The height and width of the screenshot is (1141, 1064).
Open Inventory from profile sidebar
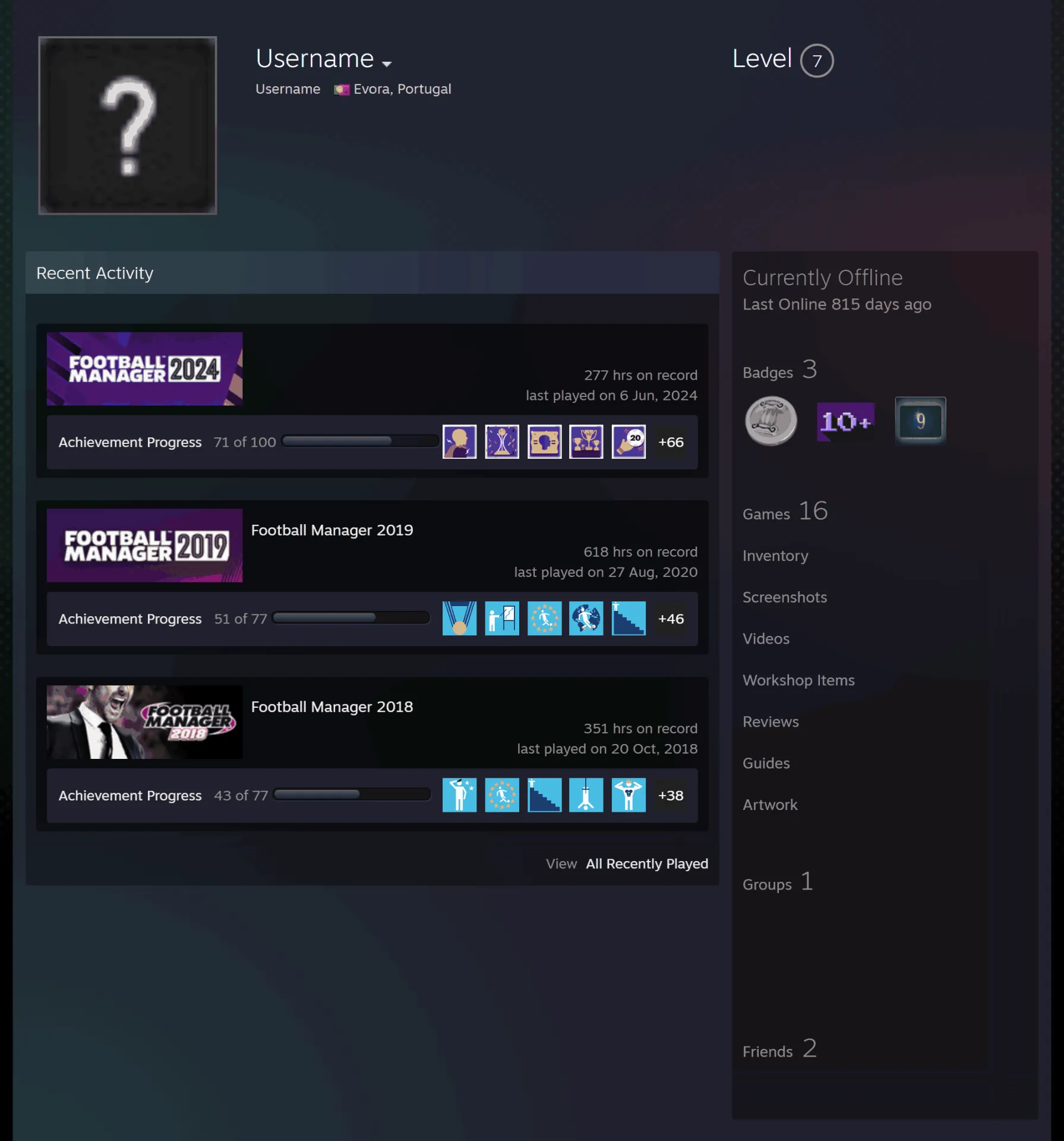[775, 556]
